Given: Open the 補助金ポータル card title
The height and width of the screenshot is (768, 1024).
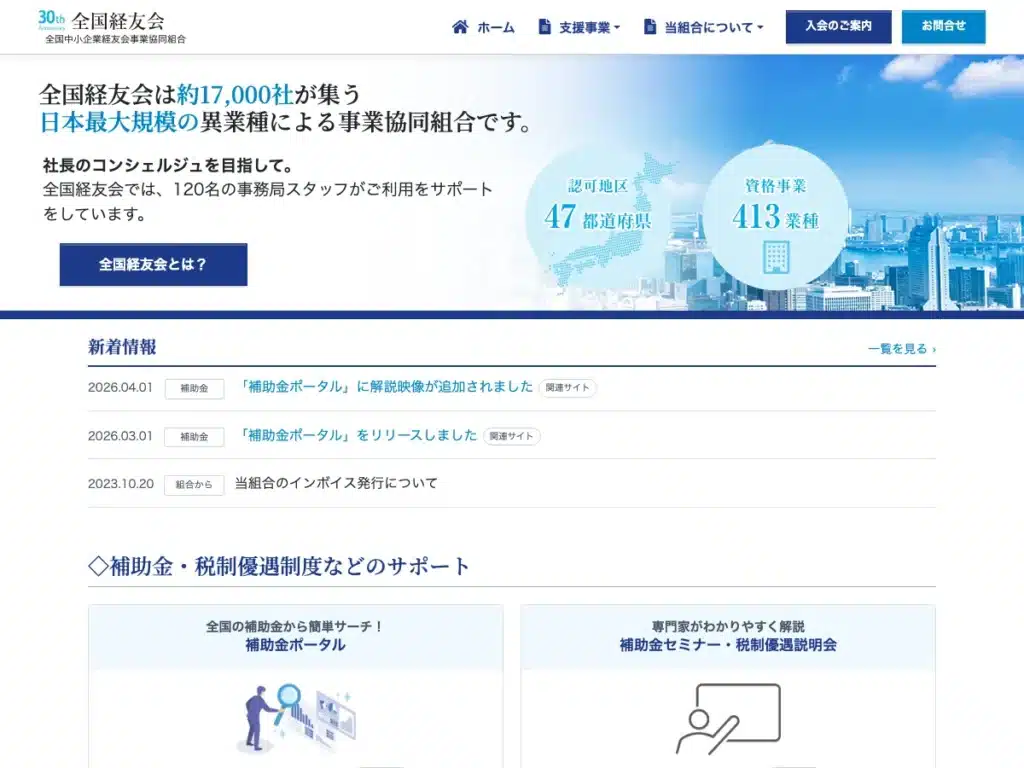Looking at the screenshot, I should click(x=295, y=645).
